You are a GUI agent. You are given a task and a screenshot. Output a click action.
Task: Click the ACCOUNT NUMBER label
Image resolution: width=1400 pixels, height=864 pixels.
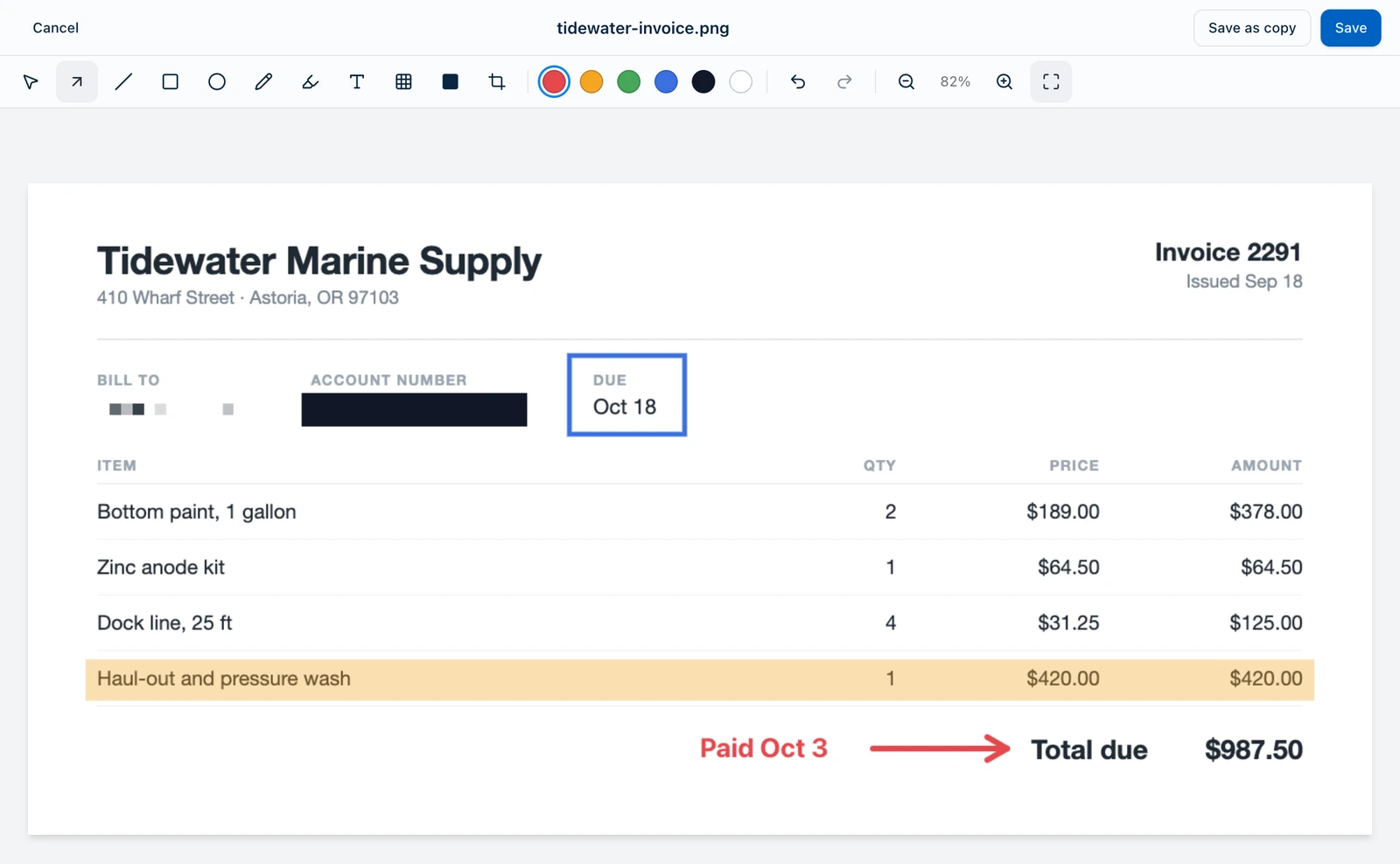[x=388, y=380]
